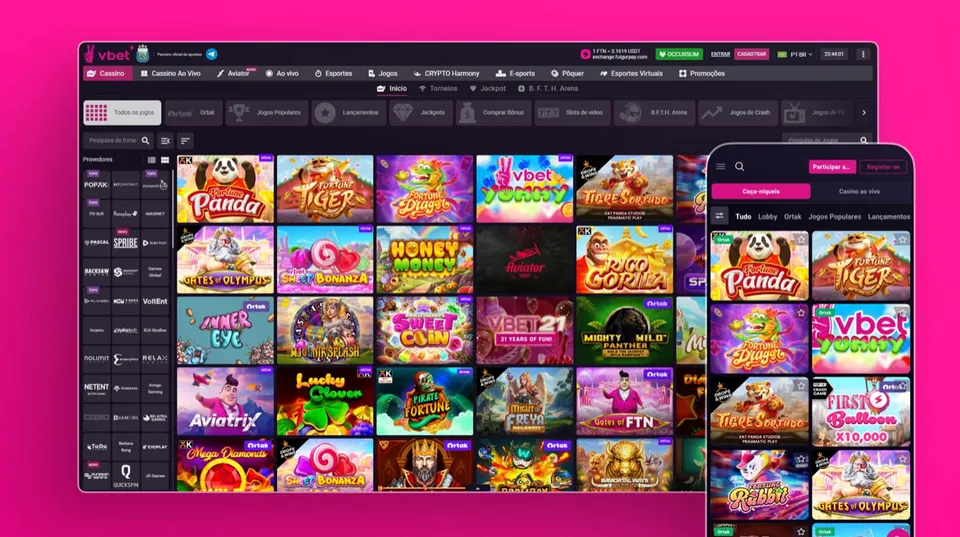Switch to the B. F. T. H. Arena sub-tab

[548, 89]
